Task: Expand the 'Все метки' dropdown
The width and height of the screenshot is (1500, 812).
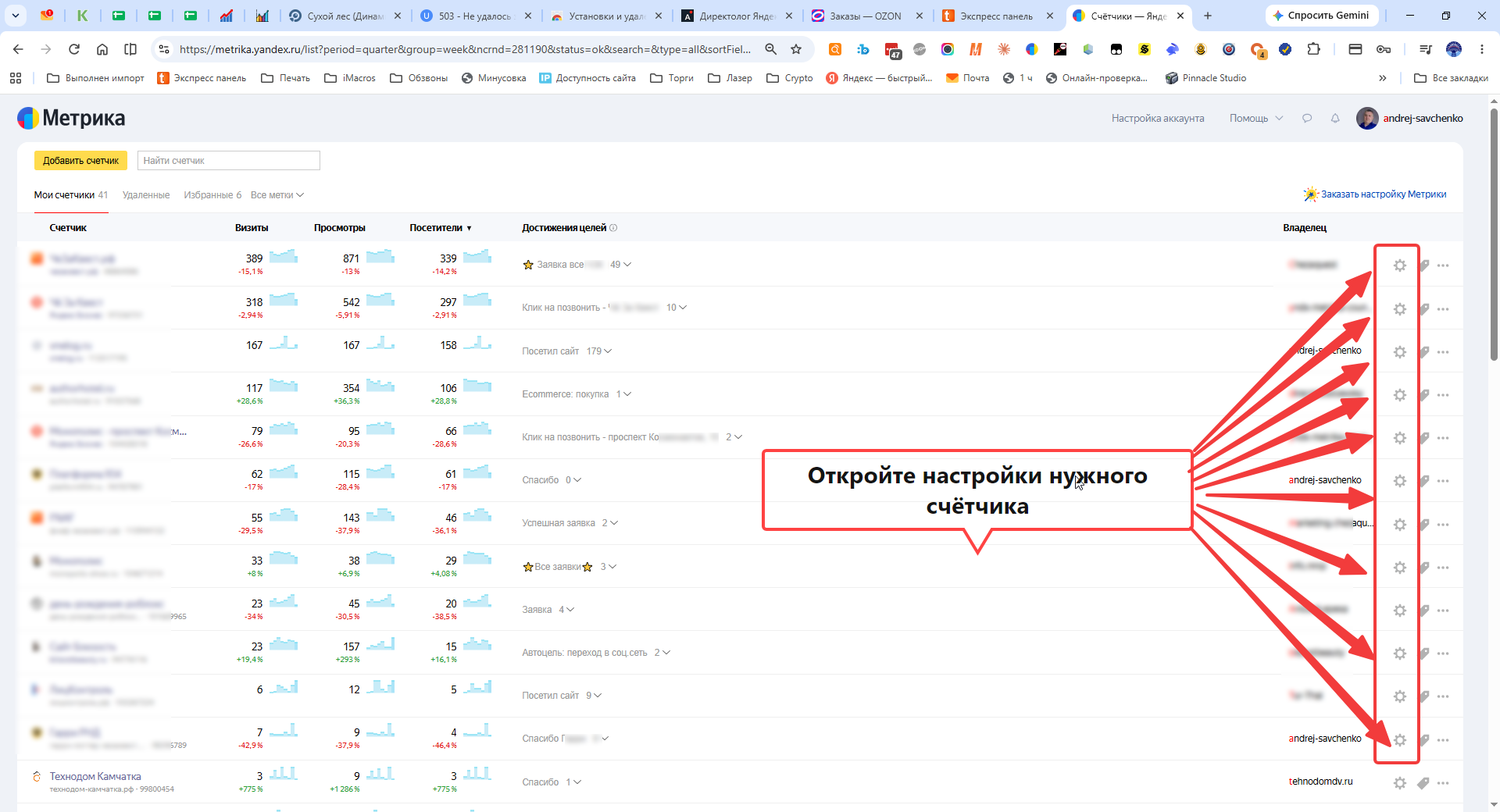Action: coord(277,195)
